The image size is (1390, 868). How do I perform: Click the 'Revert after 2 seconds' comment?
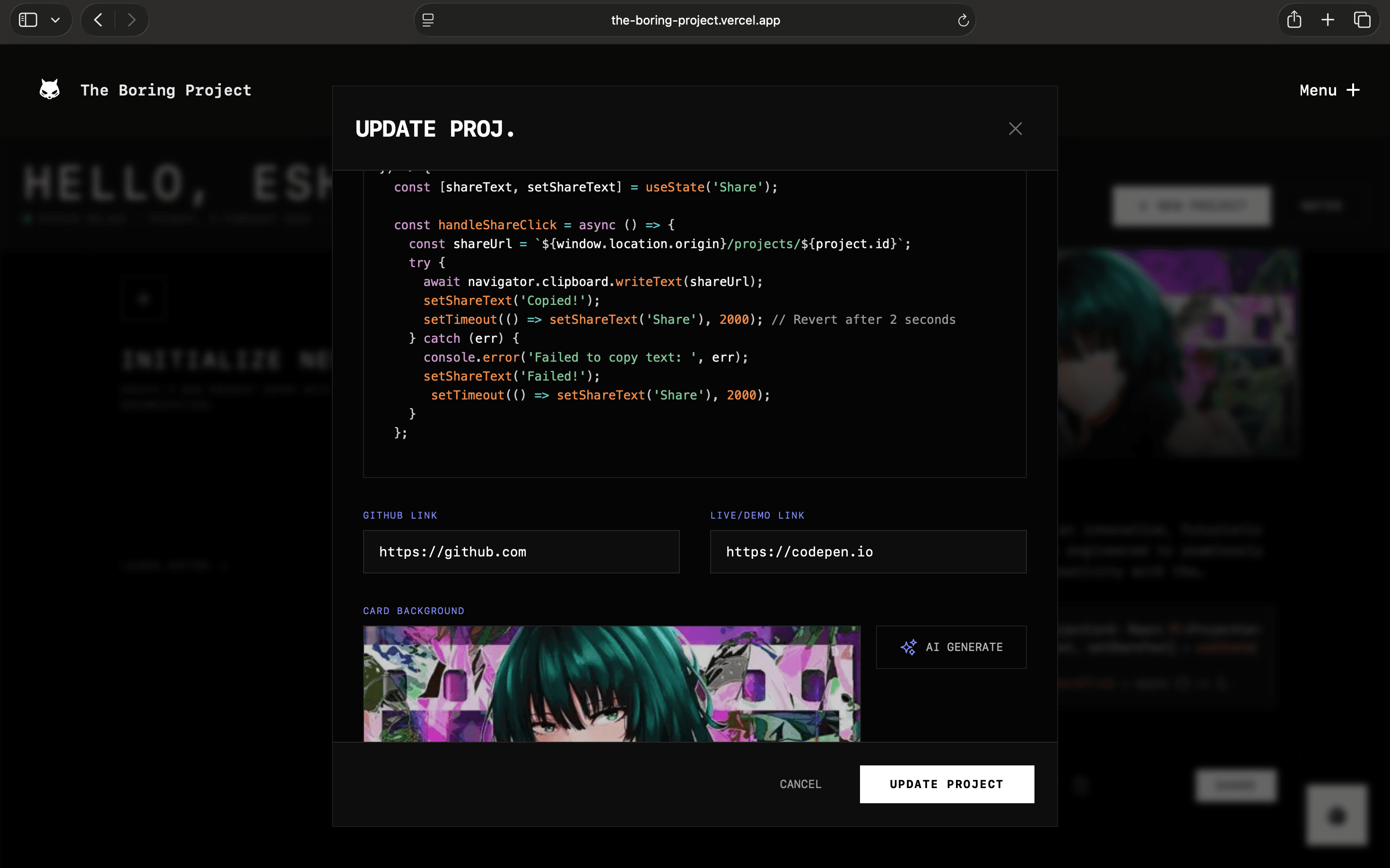863,320
